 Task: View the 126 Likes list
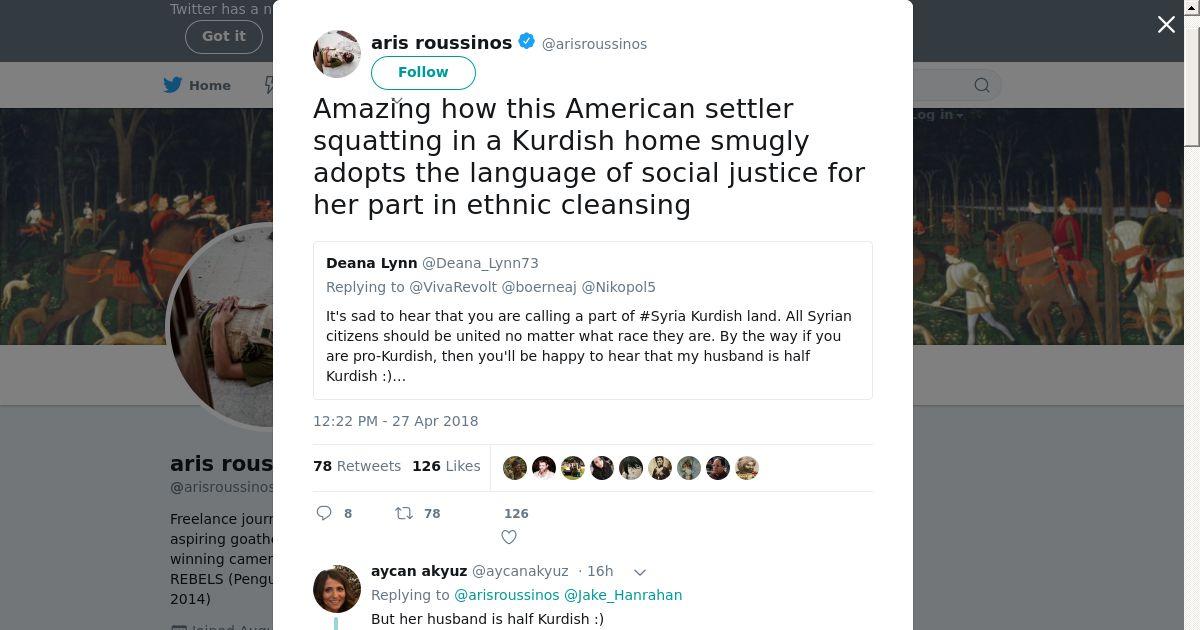pos(446,466)
